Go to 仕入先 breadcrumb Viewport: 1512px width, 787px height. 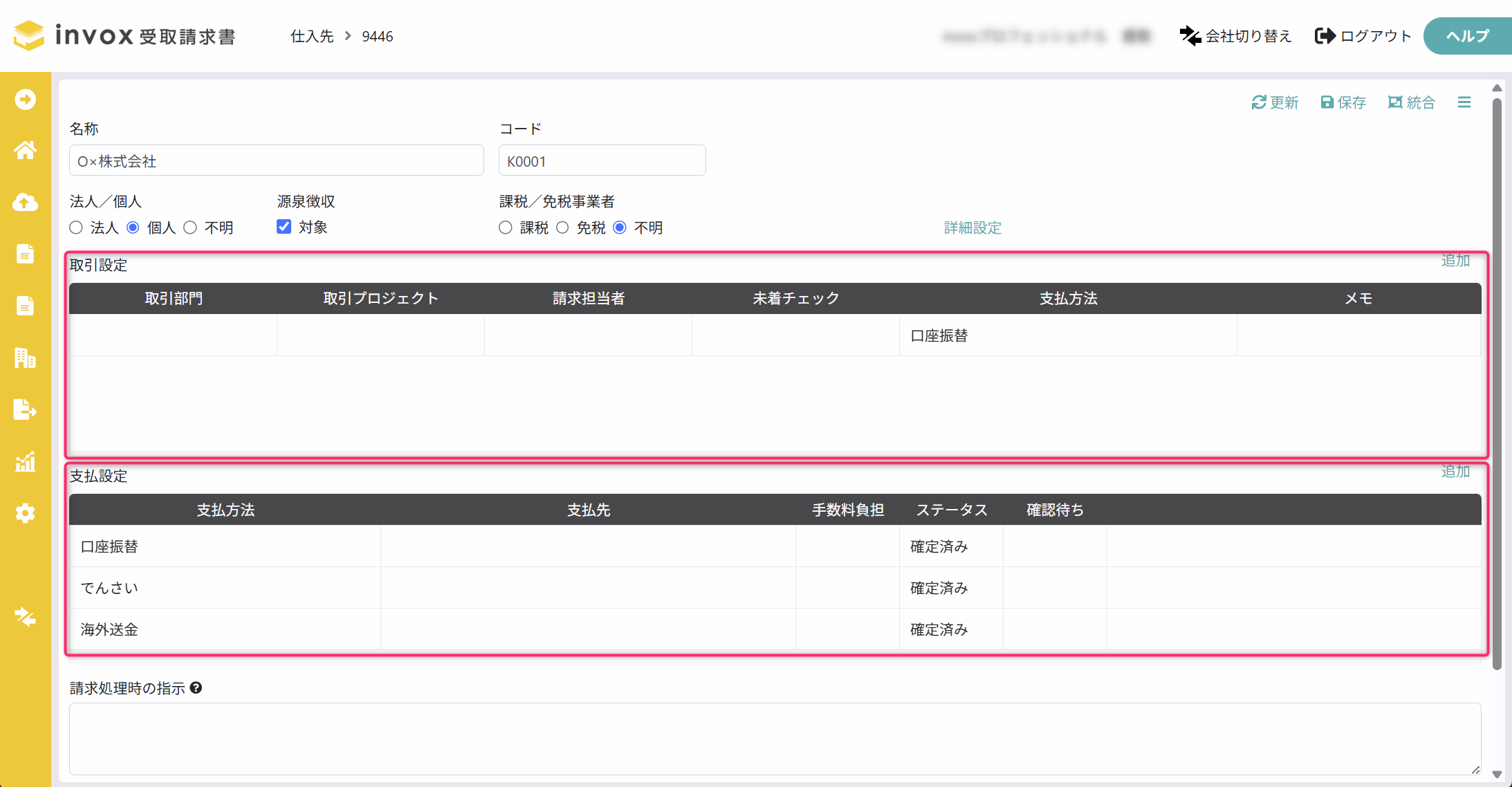(312, 36)
